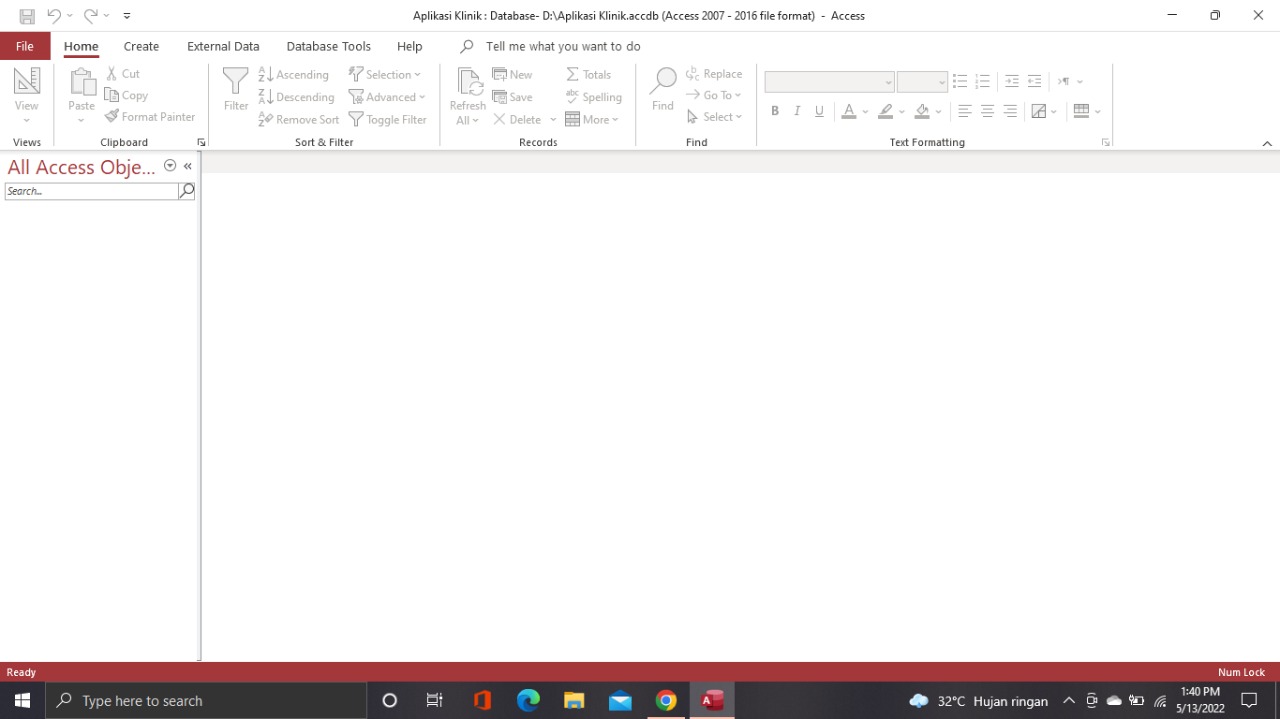Screen dimensions: 1280x719
Task: Click the Redo arrow icon
Action: (x=90, y=16)
